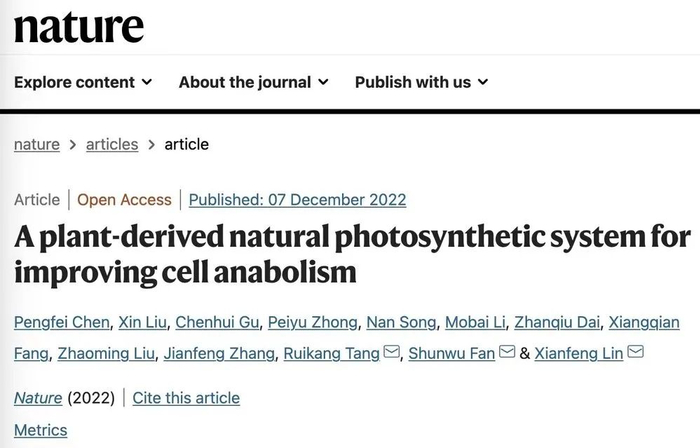The image size is (700, 448).
Task: Open the Nature journal link
Action: click(38, 398)
